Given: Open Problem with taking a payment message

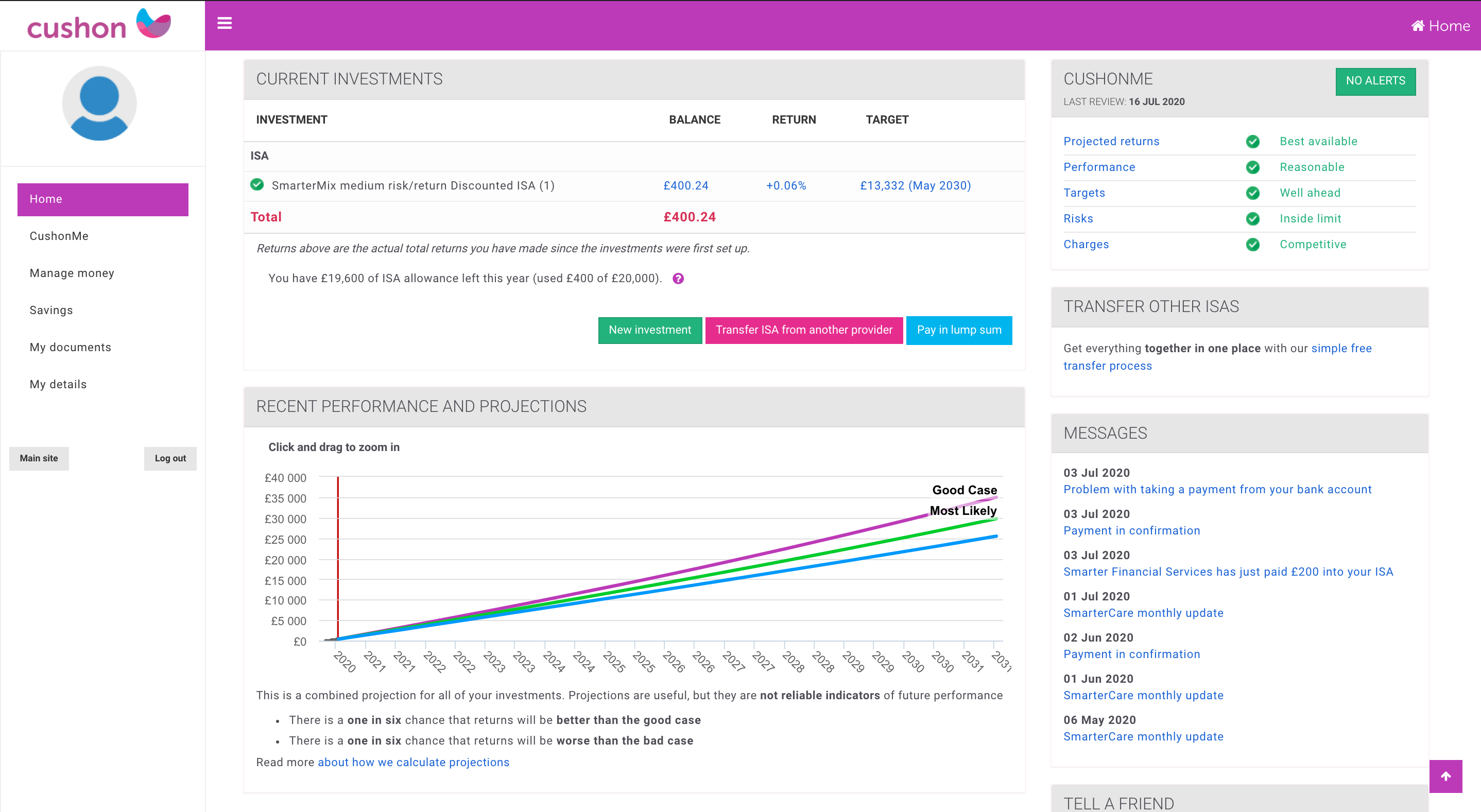Looking at the screenshot, I should [1217, 490].
